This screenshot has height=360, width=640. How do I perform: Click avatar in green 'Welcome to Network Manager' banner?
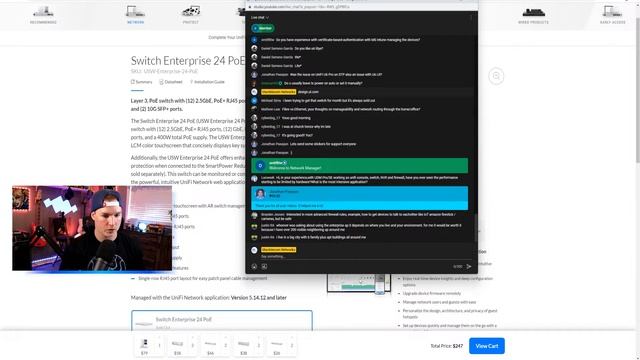(x=260, y=165)
